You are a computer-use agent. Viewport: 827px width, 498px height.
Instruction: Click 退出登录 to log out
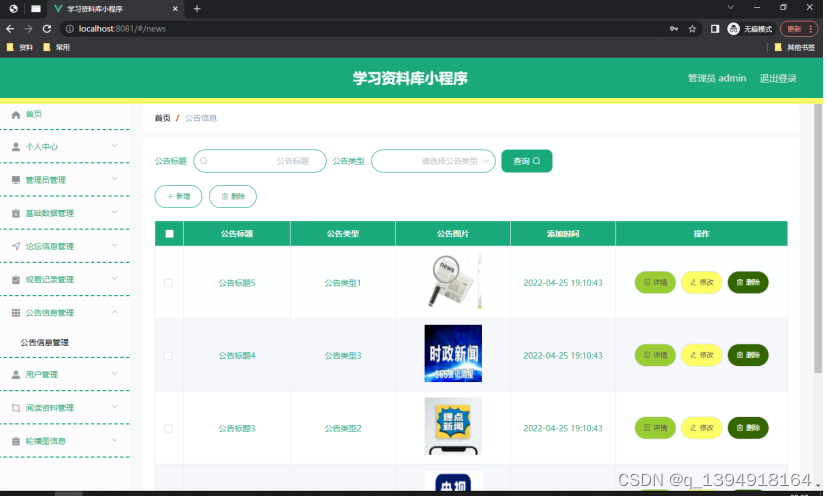778,79
